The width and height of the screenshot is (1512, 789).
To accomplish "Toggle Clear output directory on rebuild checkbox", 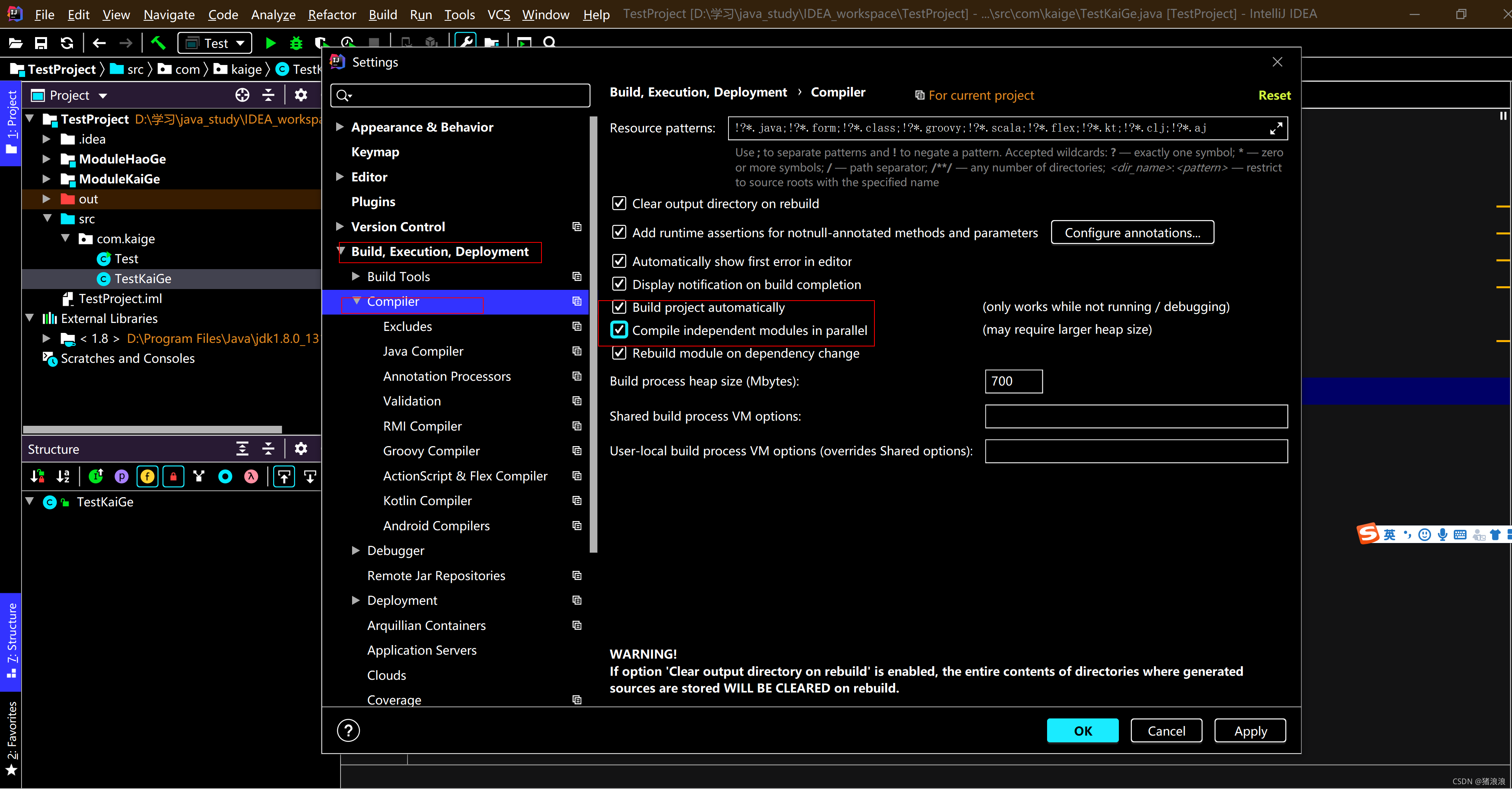I will (619, 203).
